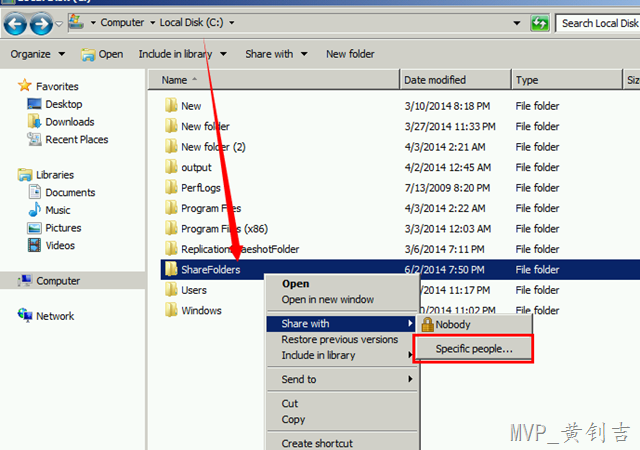Select Local Disk (C:) breadcrumb
The width and height of the screenshot is (640, 450).
pyautogui.click(x=191, y=22)
